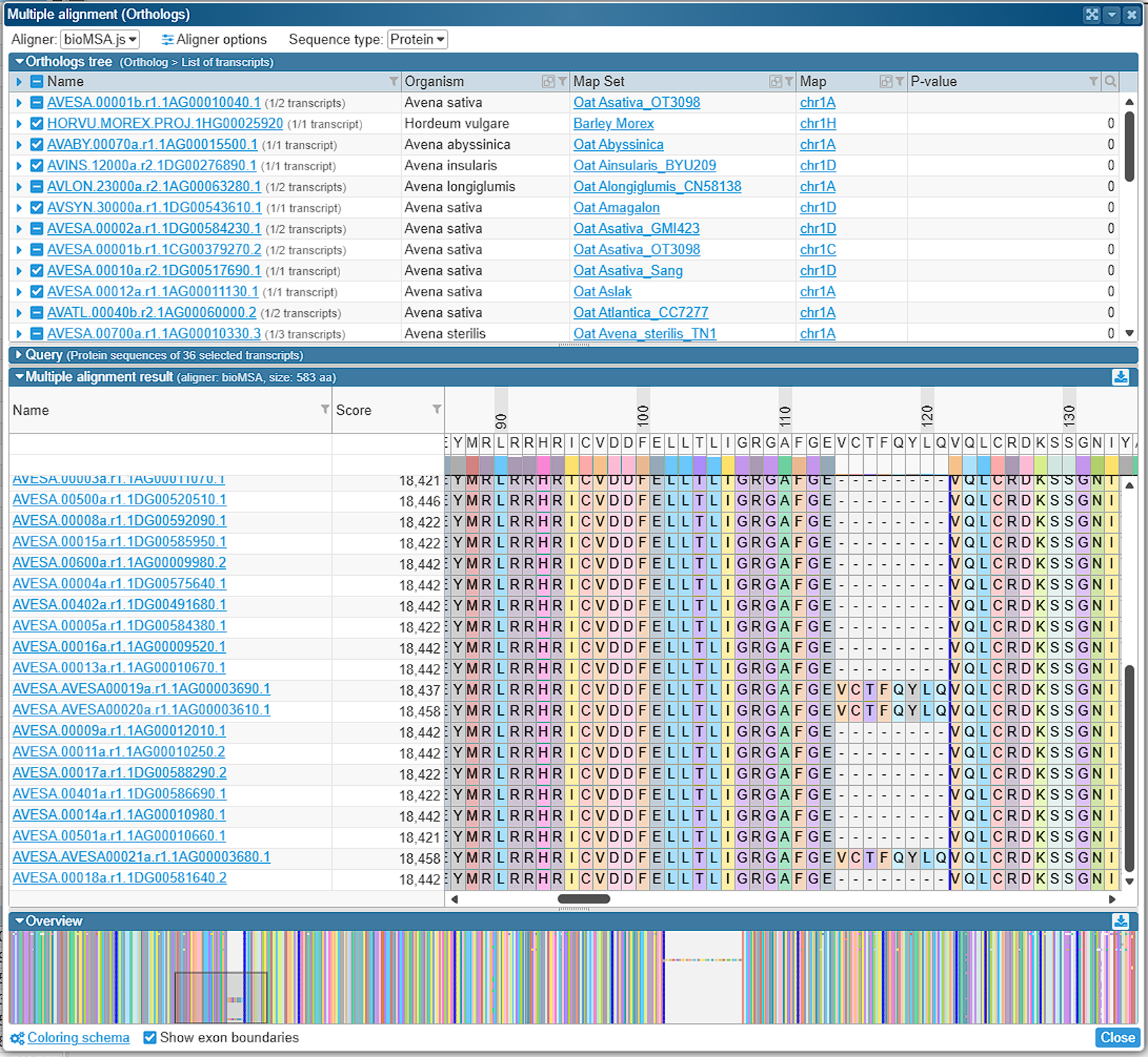Viewport: 1148px width, 1057px height.
Task: Expand the Query section
Action: 19,355
